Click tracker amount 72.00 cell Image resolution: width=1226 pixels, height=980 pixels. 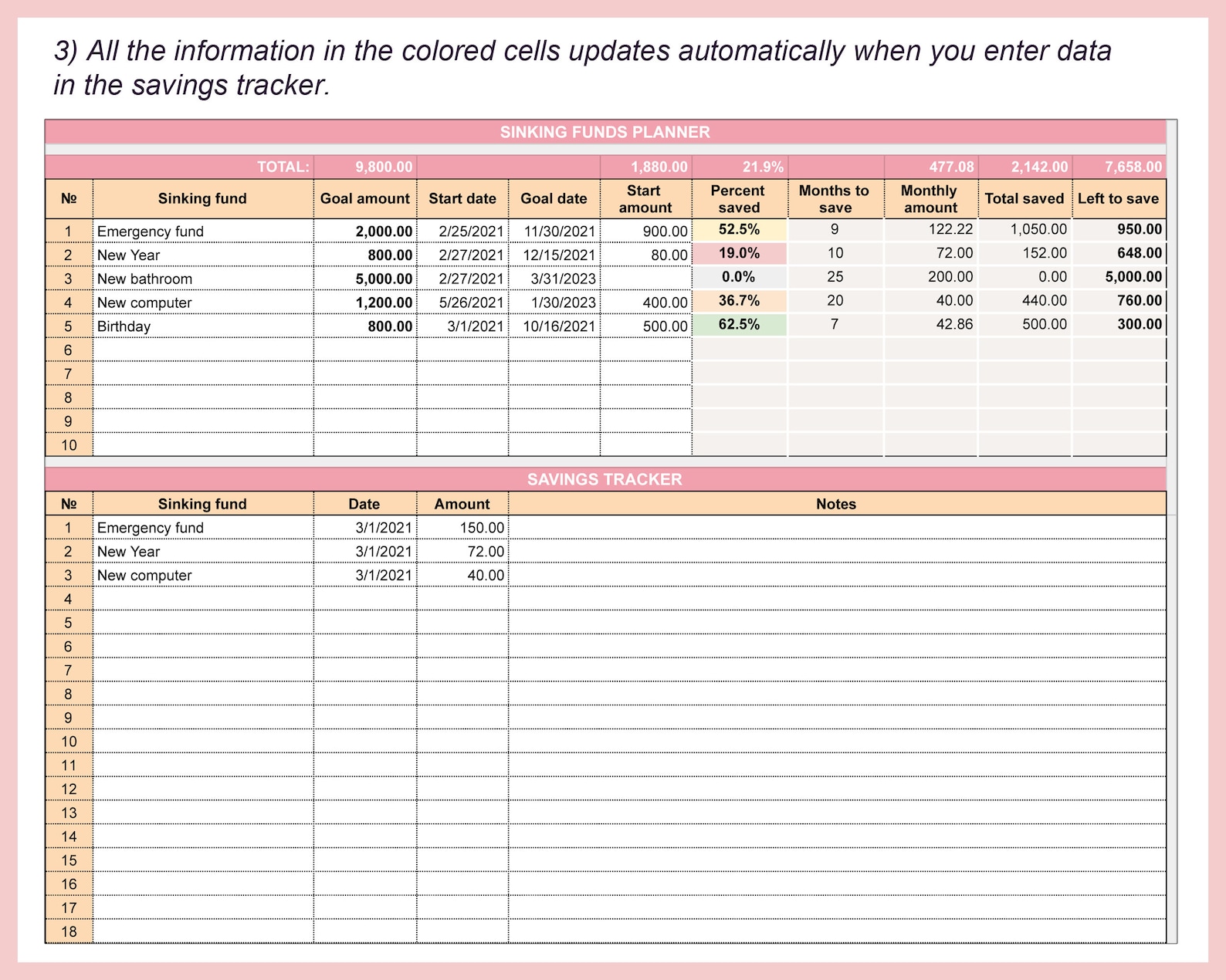tap(462, 552)
